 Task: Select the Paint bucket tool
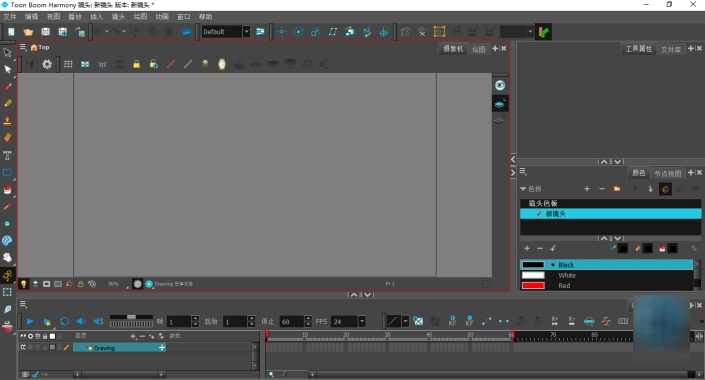tap(7, 190)
